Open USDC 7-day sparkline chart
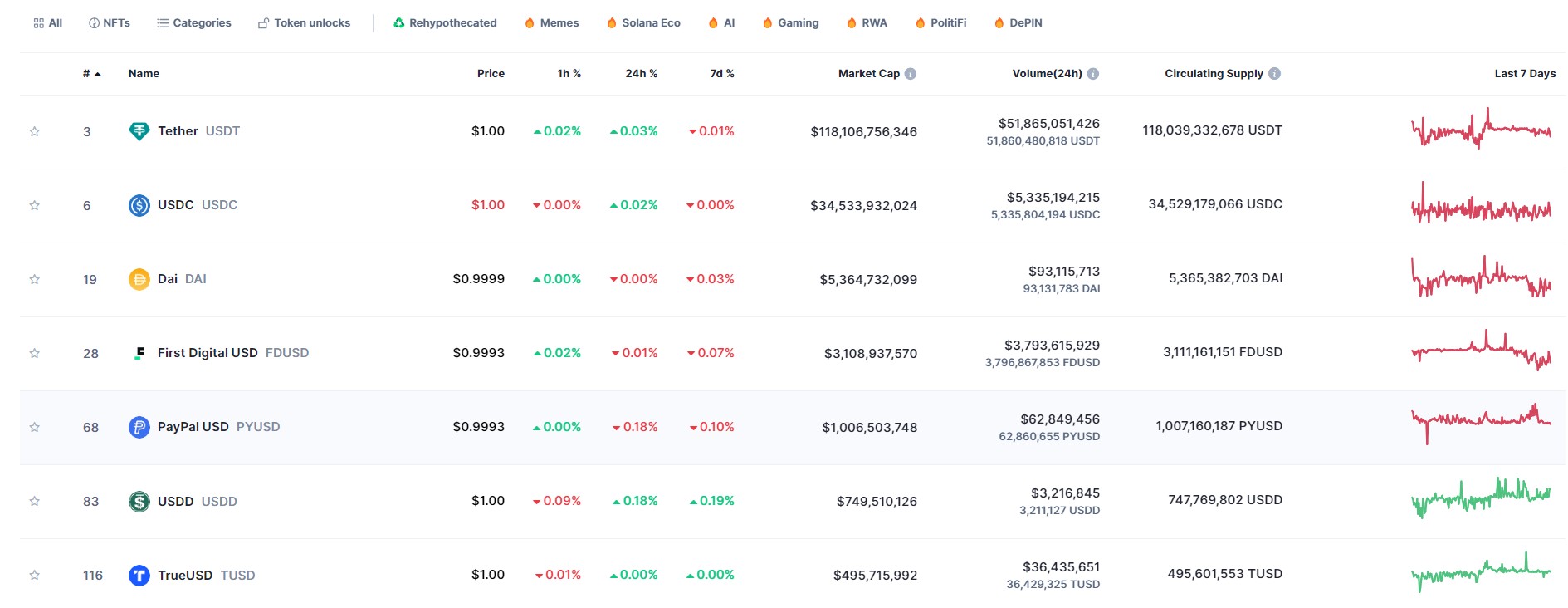Image resolution: width=1568 pixels, height=608 pixels. (1481, 203)
